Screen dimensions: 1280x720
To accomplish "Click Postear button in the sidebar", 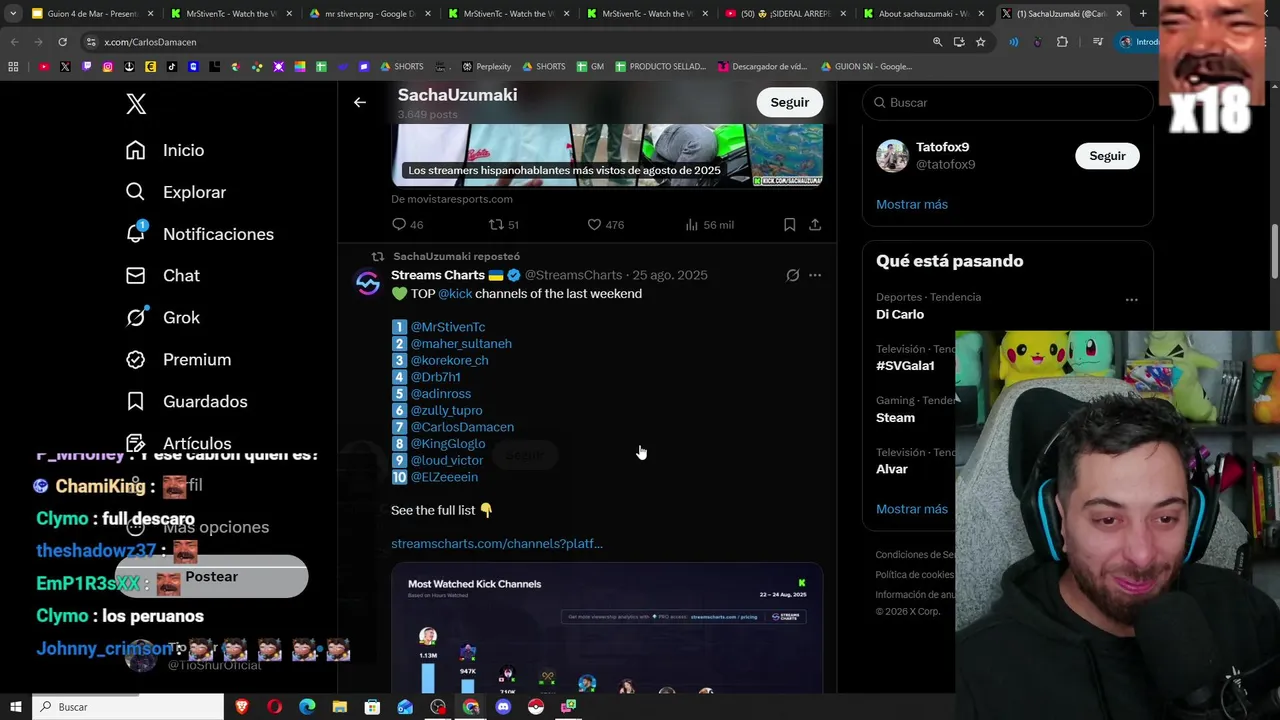I will 211,577.
